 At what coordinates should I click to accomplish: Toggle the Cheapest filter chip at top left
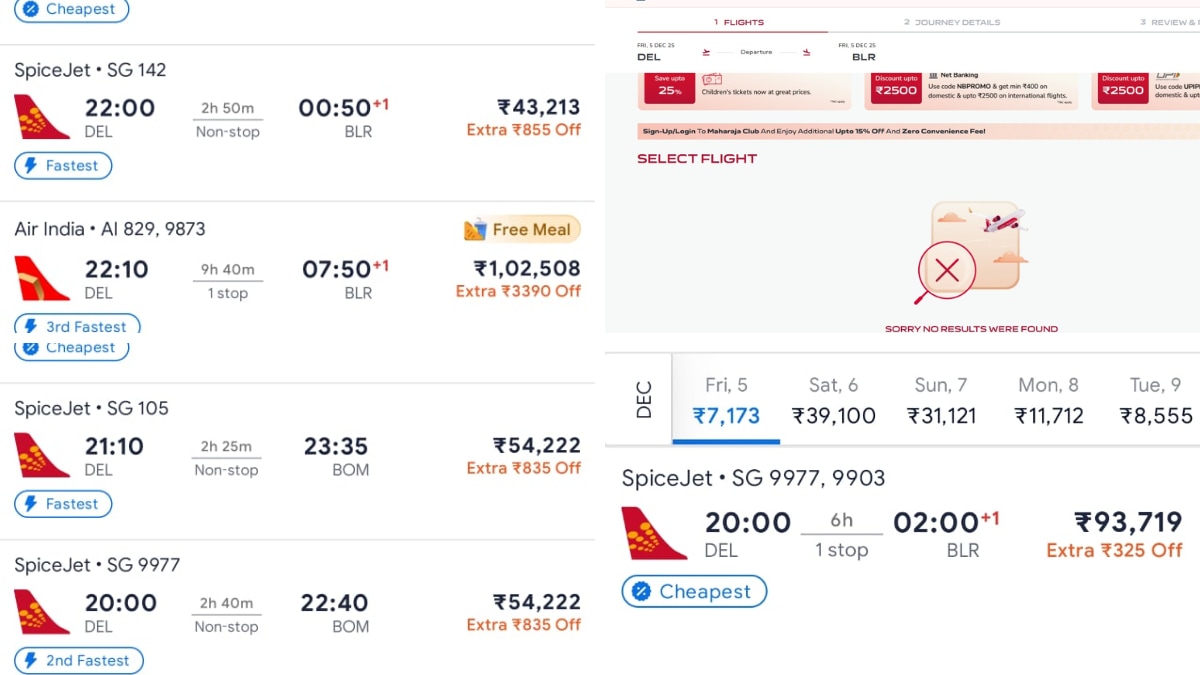click(x=71, y=10)
